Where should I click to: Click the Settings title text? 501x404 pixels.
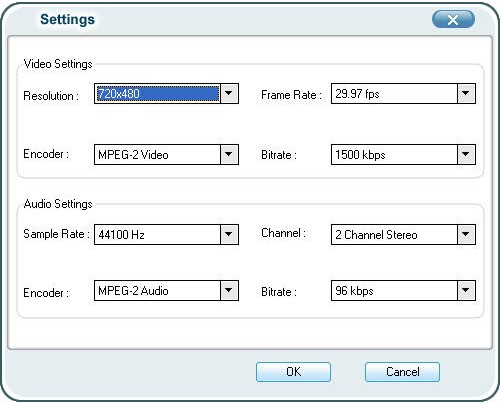pyautogui.click(x=67, y=19)
